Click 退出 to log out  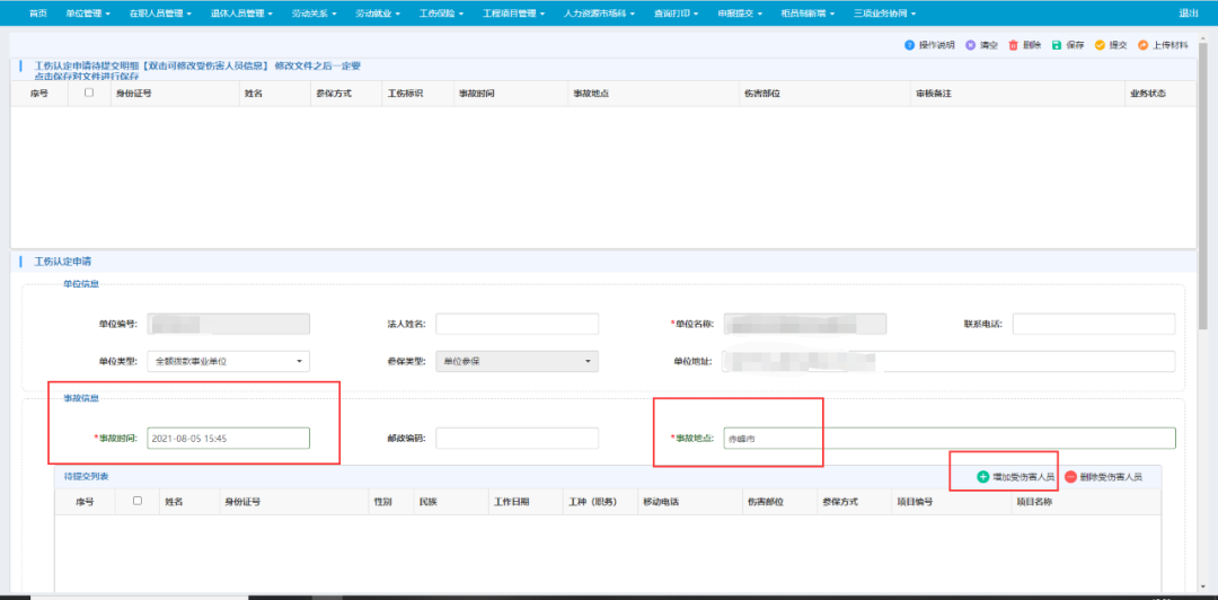coord(1188,13)
